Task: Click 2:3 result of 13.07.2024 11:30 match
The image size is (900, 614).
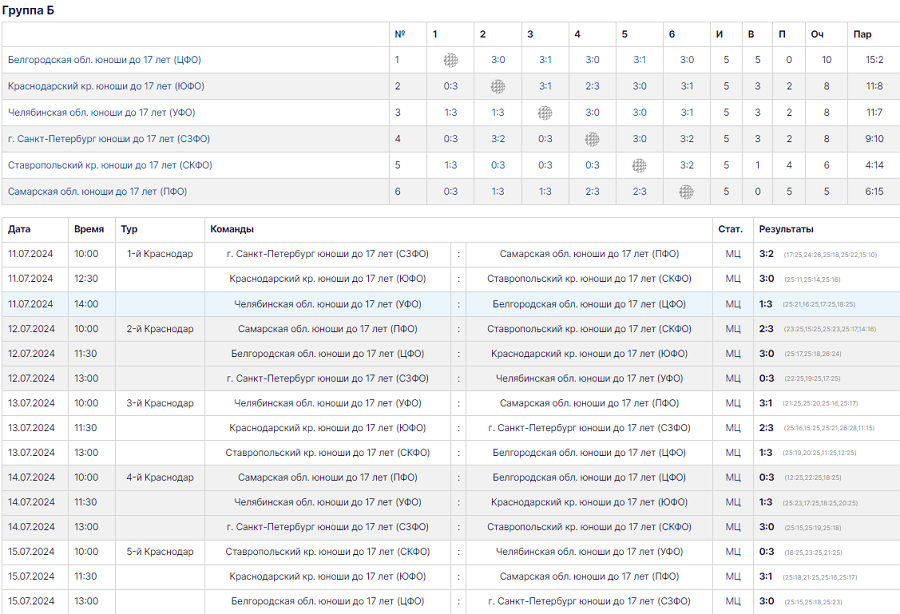Action: click(x=766, y=428)
